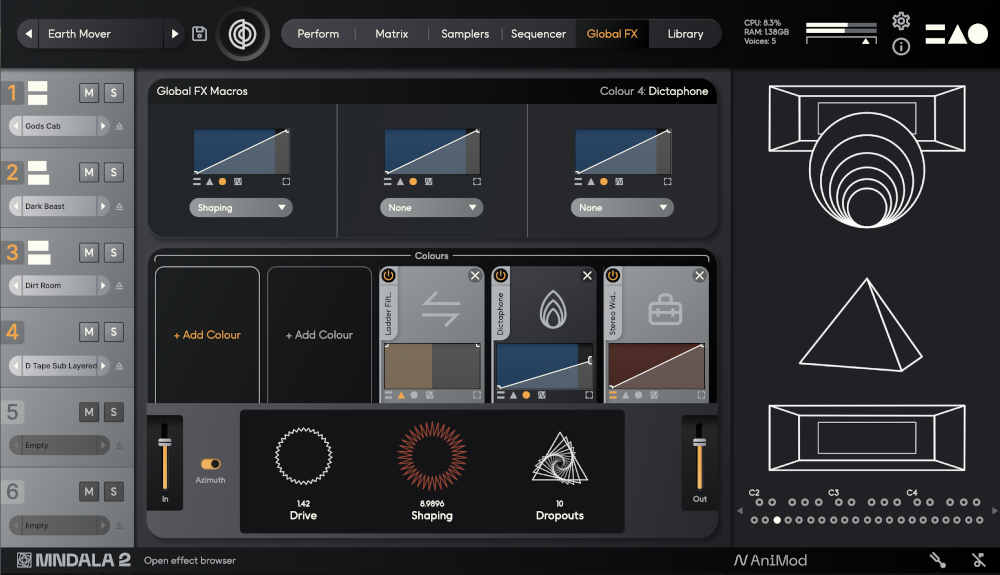Go to next preset after Earth Mover
Screen dimensions: 1000x575
175,34
